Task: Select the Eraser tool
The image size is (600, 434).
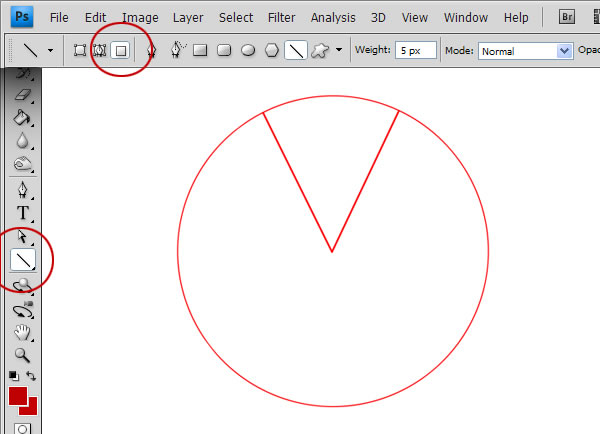Action: 23,95
